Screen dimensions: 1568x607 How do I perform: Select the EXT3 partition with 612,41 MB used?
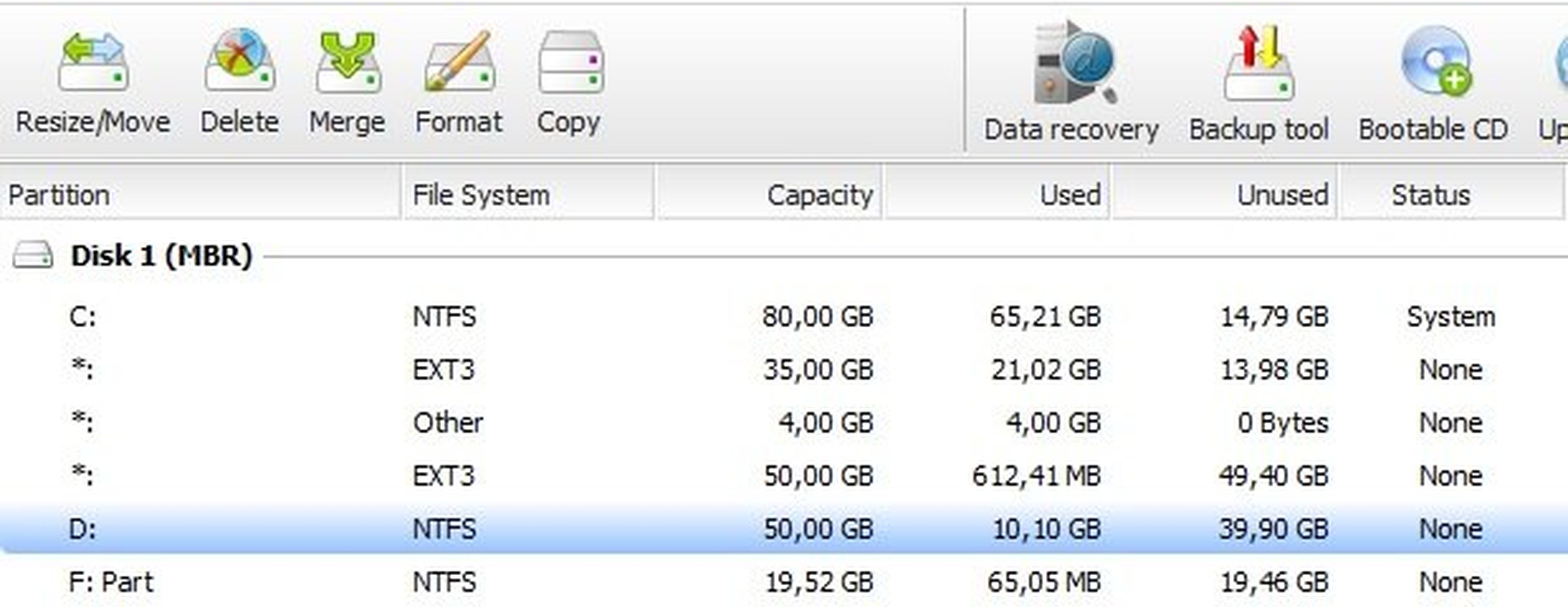(x=784, y=475)
